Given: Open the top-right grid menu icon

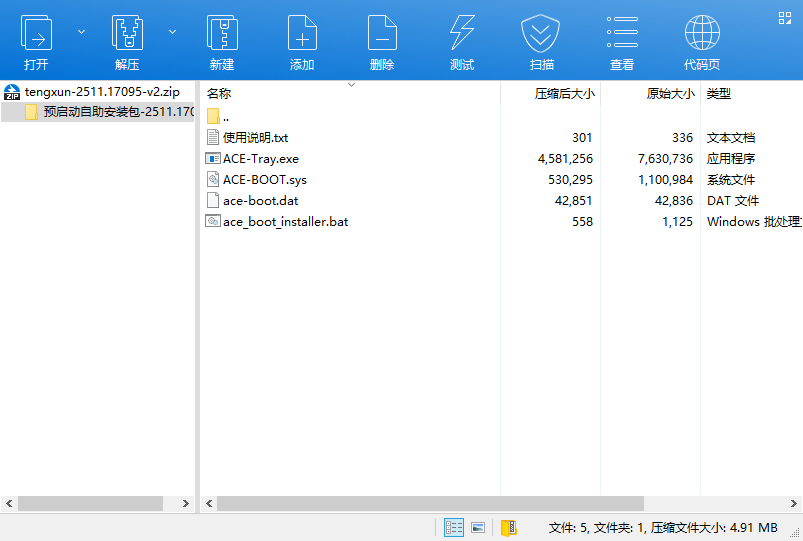Looking at the screenshot, I should pyautogui.click(x=785, y=15).
